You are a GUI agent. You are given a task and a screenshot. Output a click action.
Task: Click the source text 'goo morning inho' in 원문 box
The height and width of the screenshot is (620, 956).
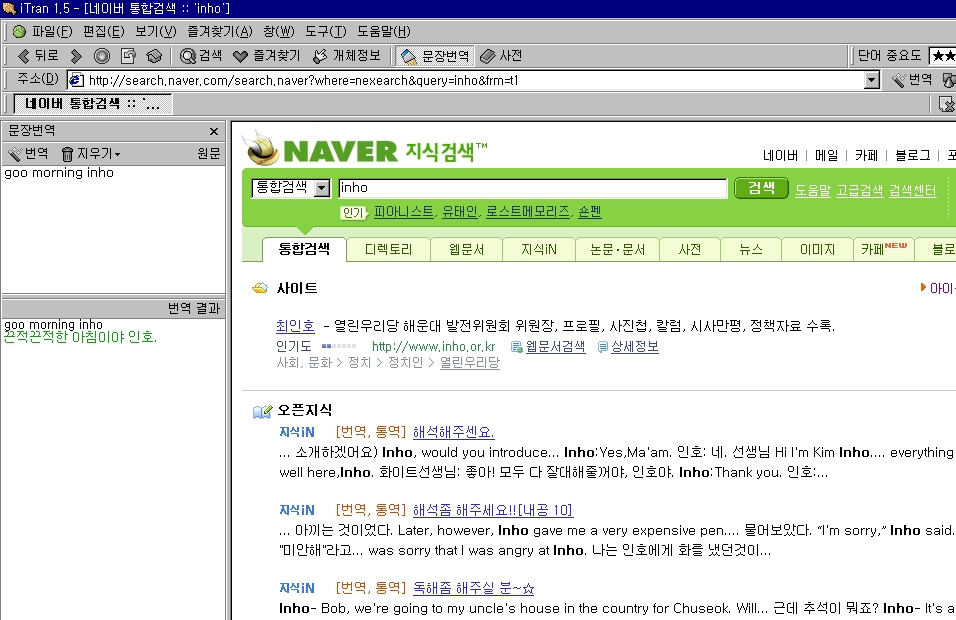click(59, 173)
